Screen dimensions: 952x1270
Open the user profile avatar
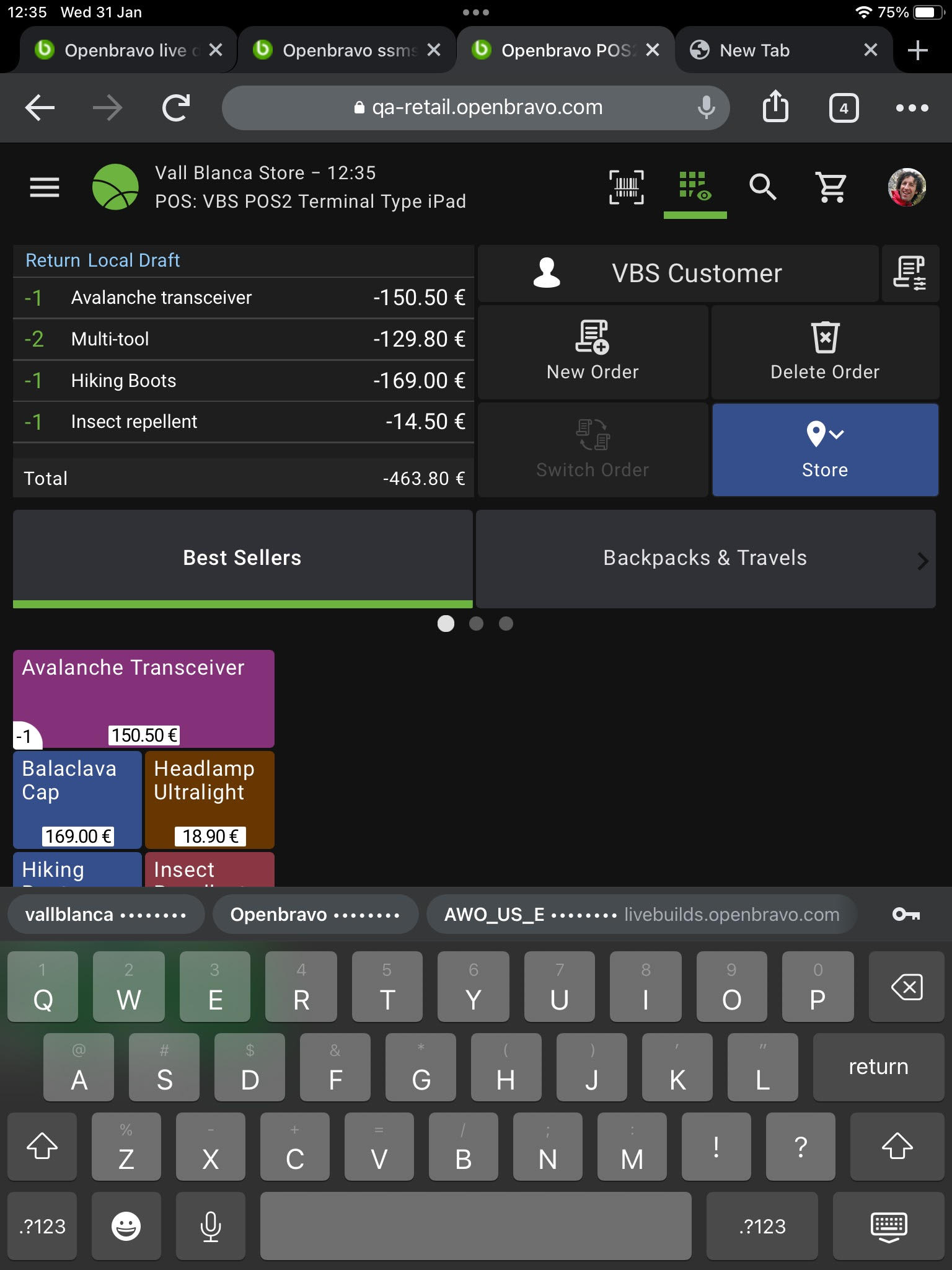pos(907,187)
